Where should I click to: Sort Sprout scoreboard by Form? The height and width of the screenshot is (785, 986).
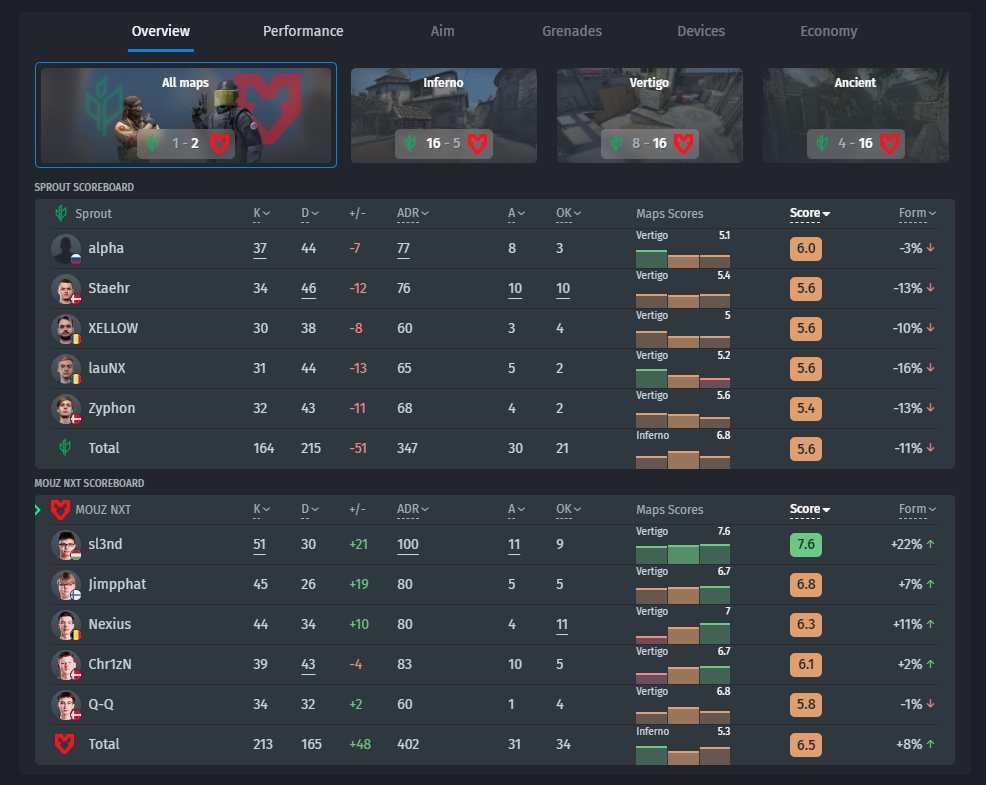(x=917, y=213)
